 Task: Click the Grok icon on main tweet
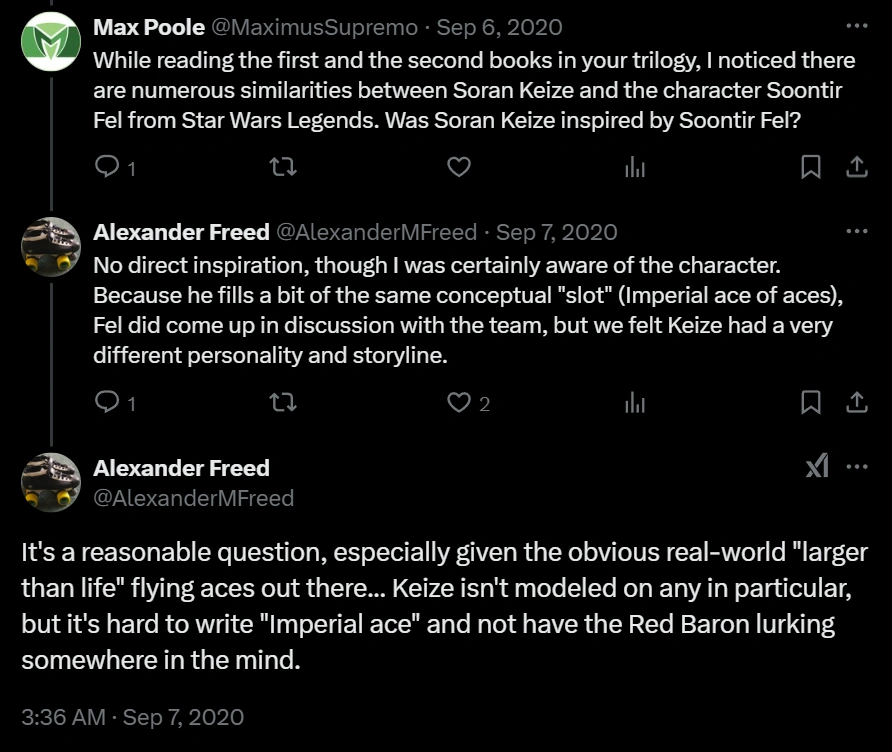pos(817,466)
